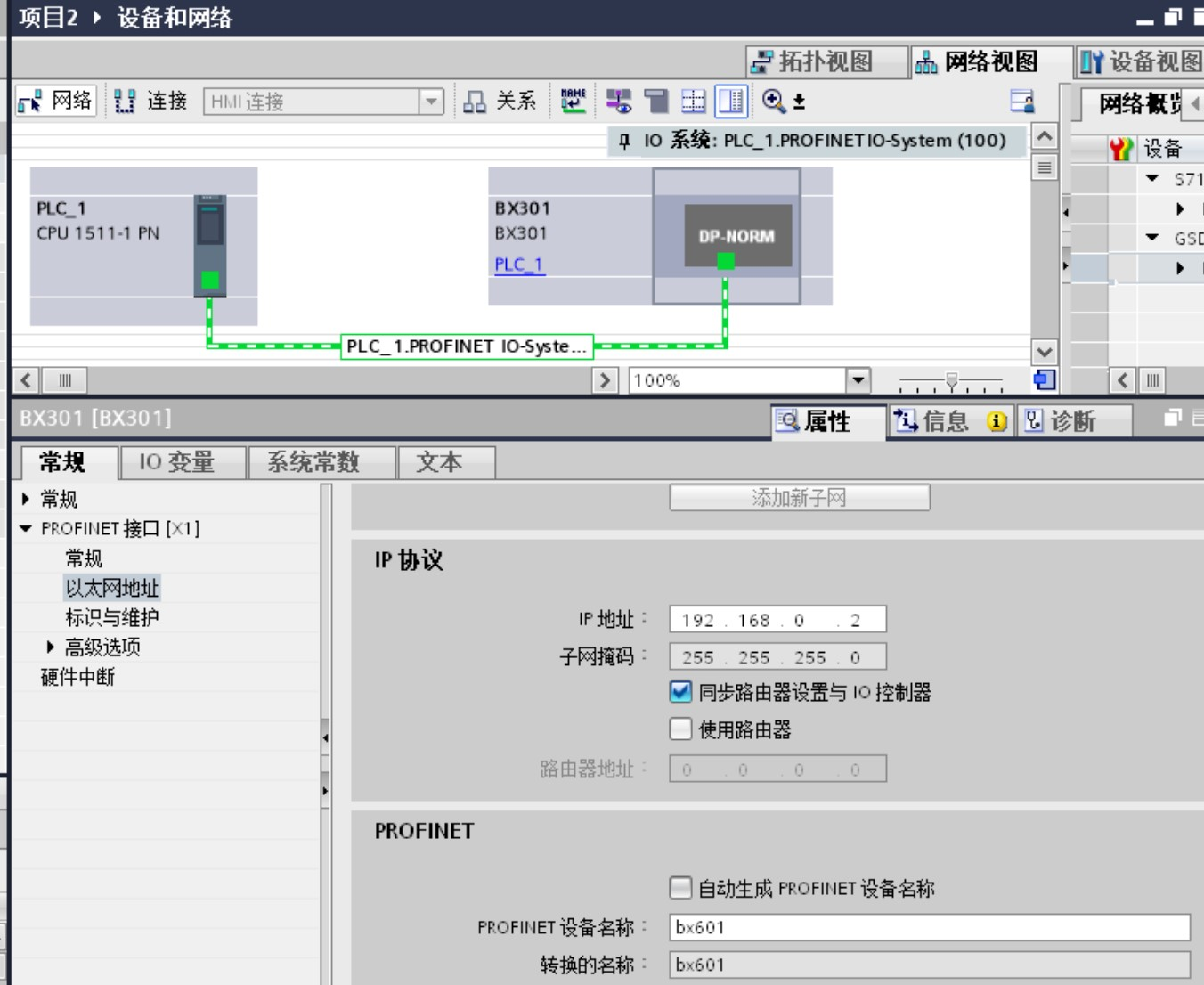Click network view vertical scroll up arrow
This screenshot has width=1204, height=985.
tap(1045, 136)
